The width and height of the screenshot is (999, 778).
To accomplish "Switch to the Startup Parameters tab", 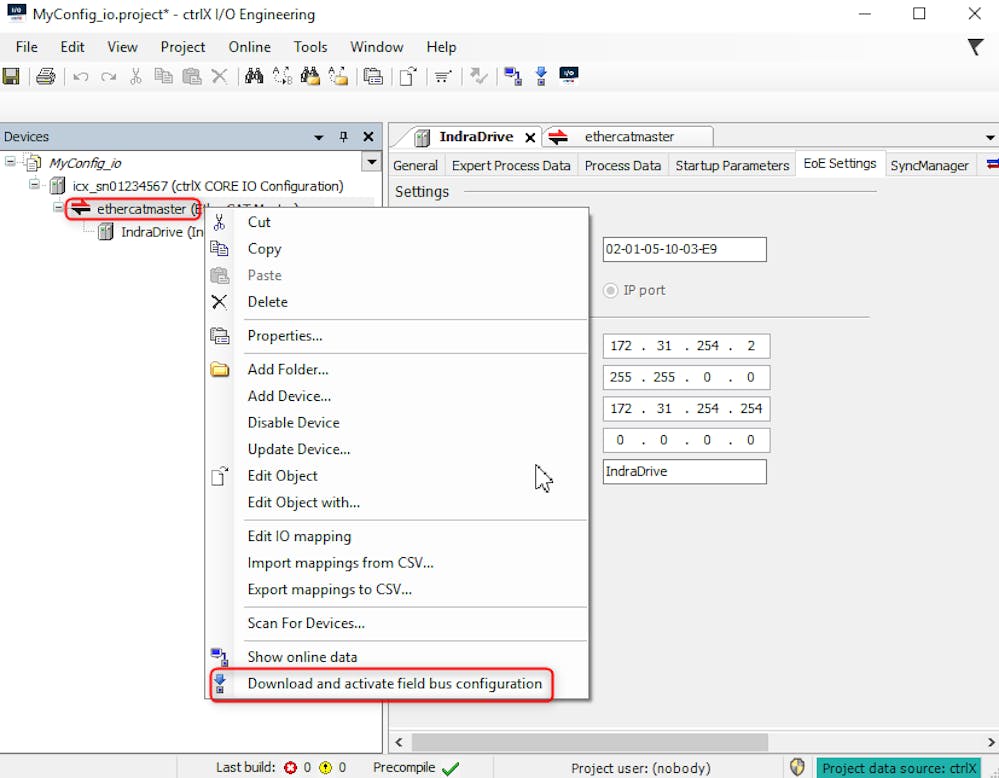I will point(732,166).
